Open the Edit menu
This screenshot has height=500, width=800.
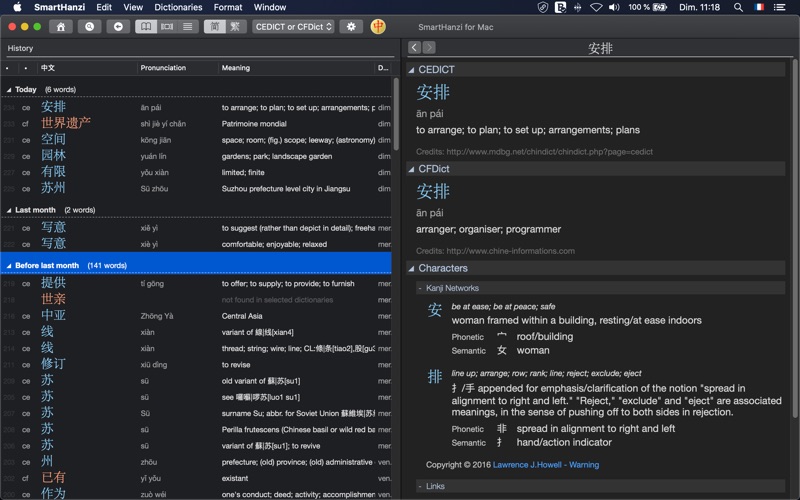click(x=104, y=7)
